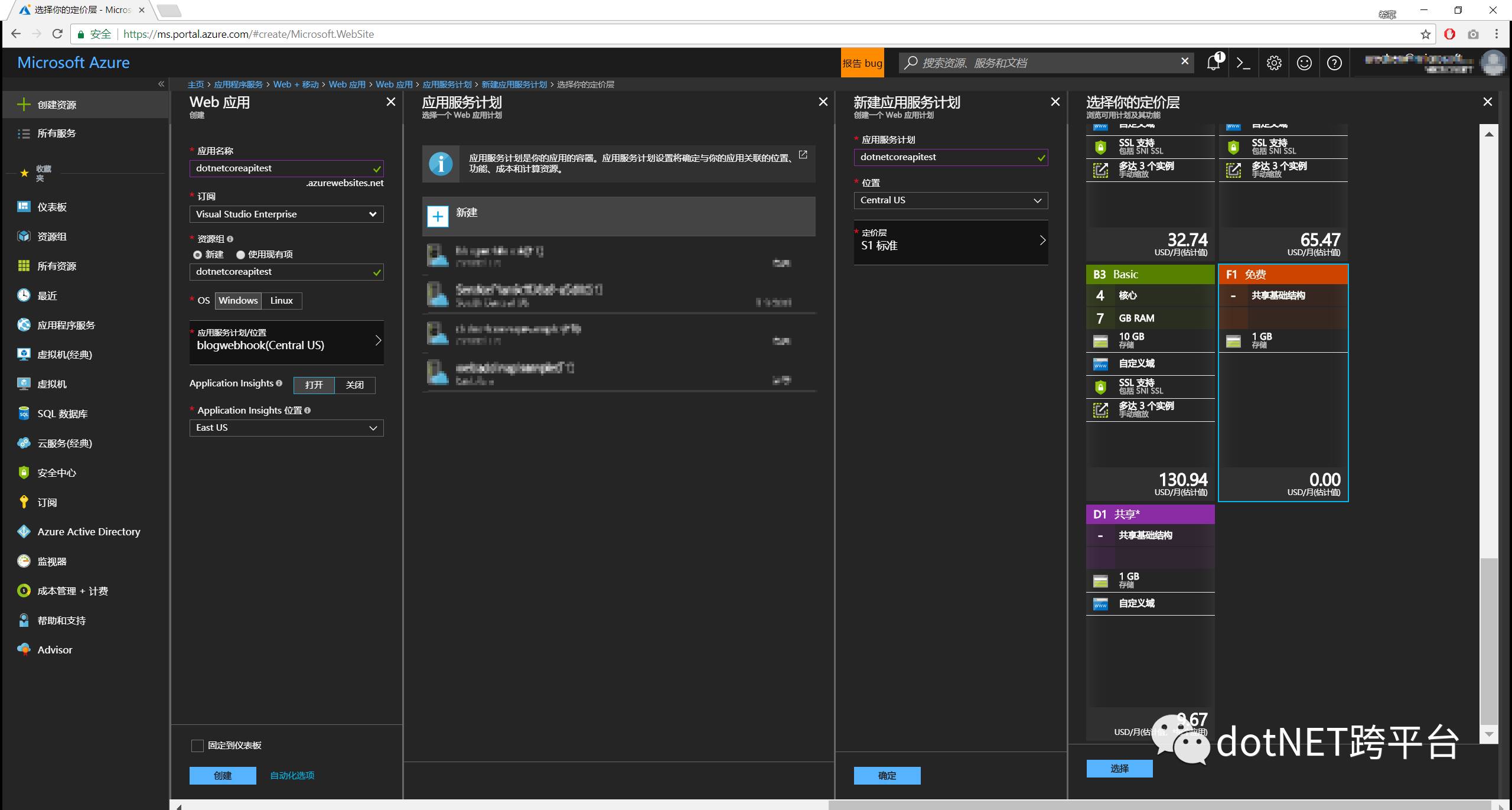Click the 选择 button in pricing panel

[x=1119, y=769]
